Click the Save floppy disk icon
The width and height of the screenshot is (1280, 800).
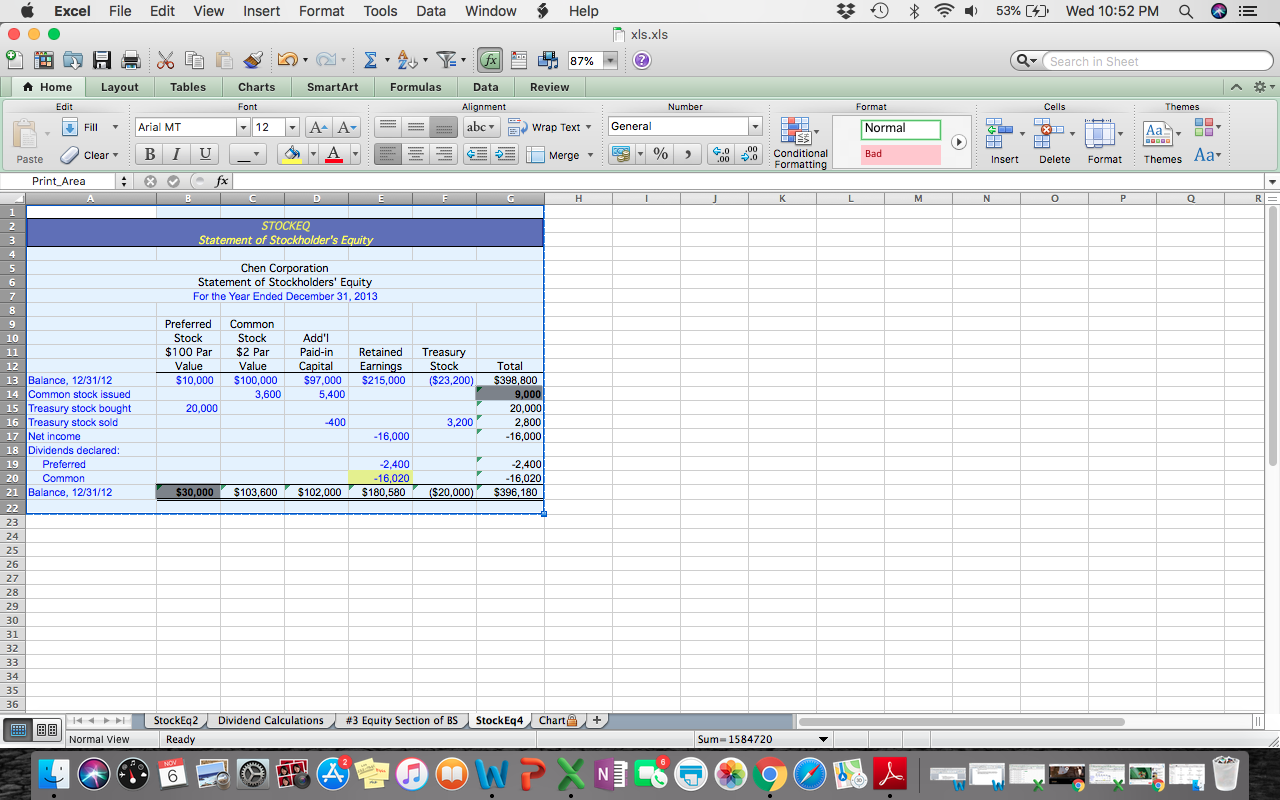pos(102,60)
